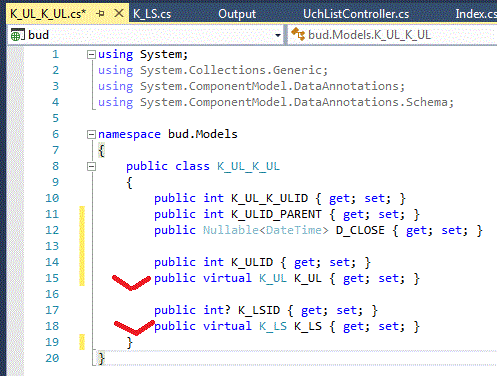Pin the K_UL_K_UL.cs tab
Image resolution: width=497 pixels, height=376 pixels.
(x=100, y=14)
